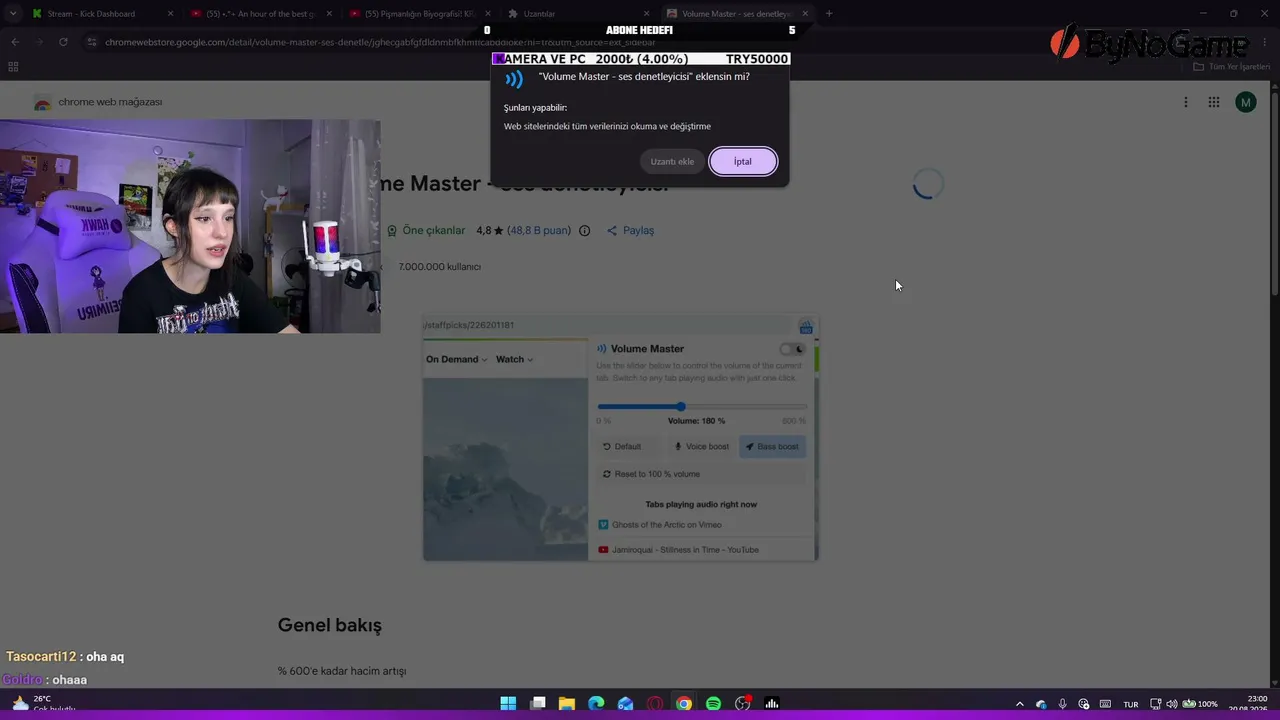
Task: Open Opera browser from the taskbar
Action: click(655, 704)
